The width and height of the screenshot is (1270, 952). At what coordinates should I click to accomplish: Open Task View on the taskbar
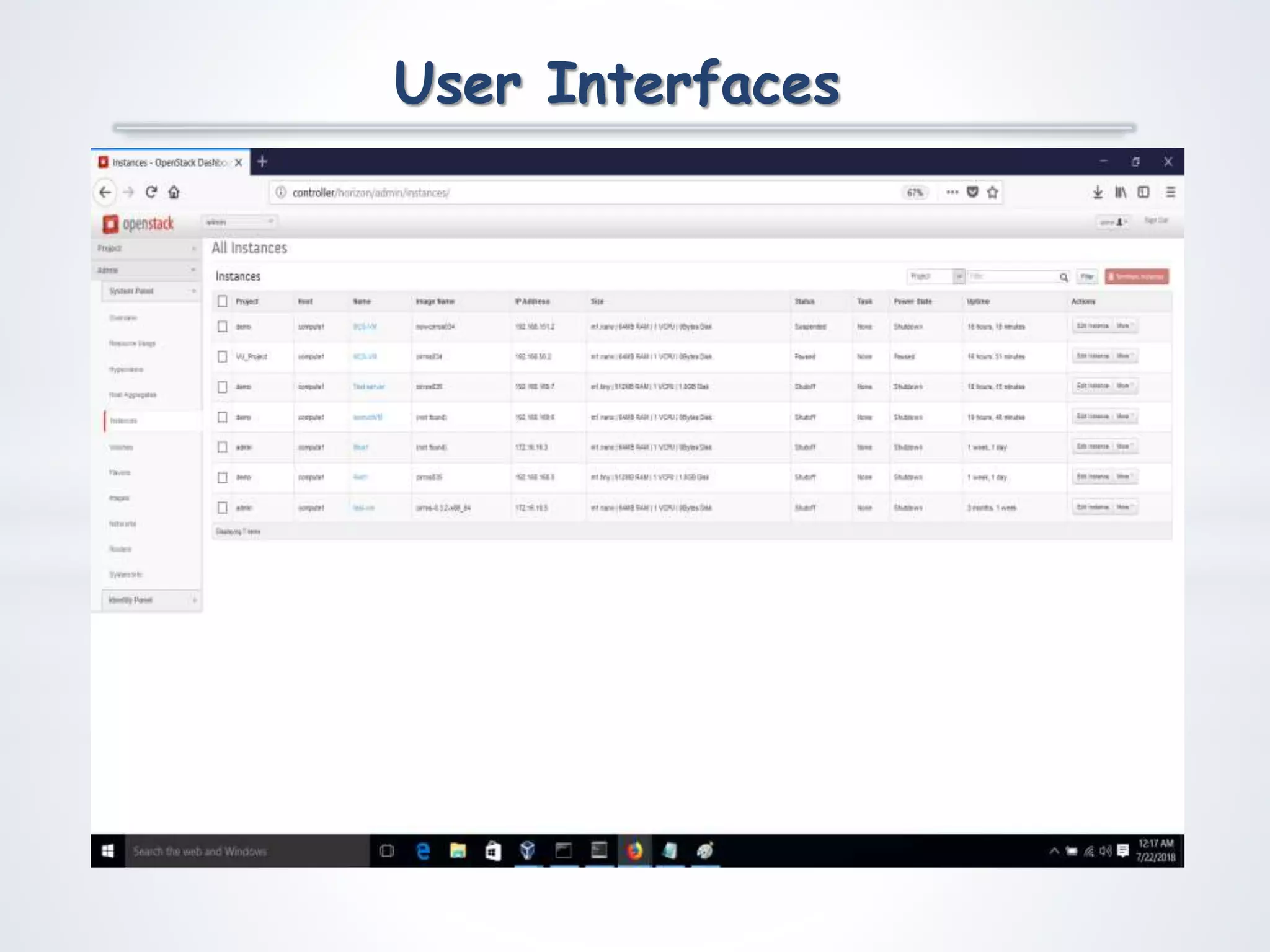click(386, 851)
